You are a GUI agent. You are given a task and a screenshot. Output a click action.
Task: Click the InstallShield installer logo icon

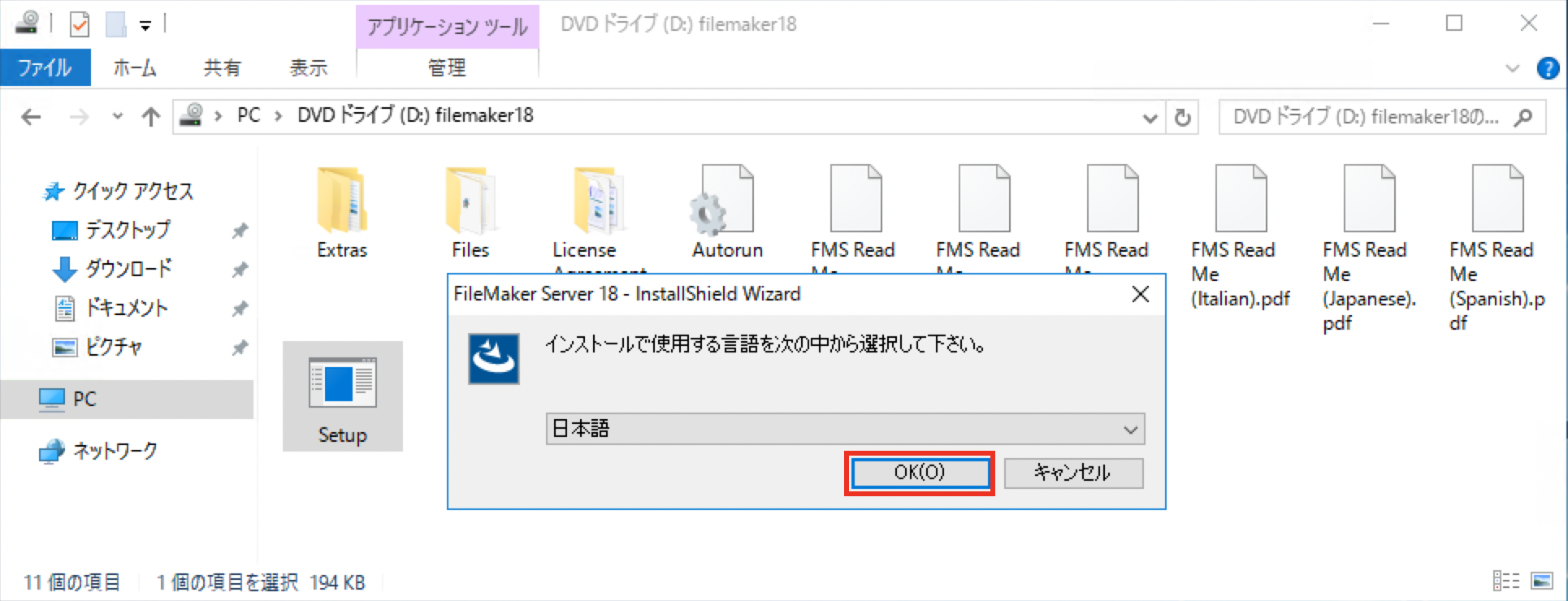point(493,359)
